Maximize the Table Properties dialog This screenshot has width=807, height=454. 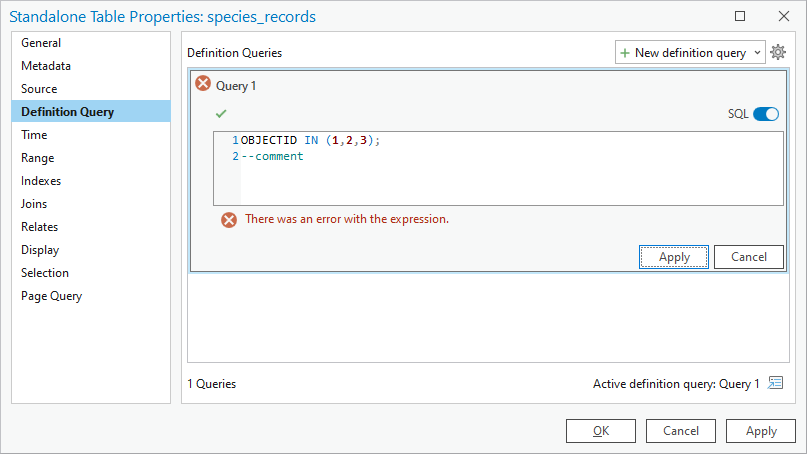coord(740,16)
